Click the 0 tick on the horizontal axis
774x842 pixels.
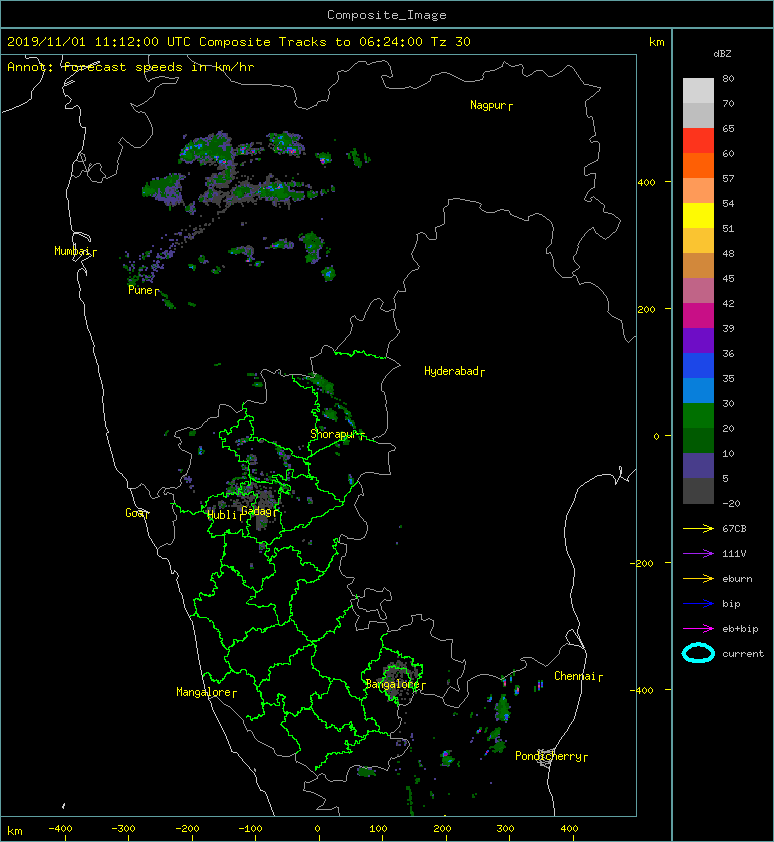(317, 829)
